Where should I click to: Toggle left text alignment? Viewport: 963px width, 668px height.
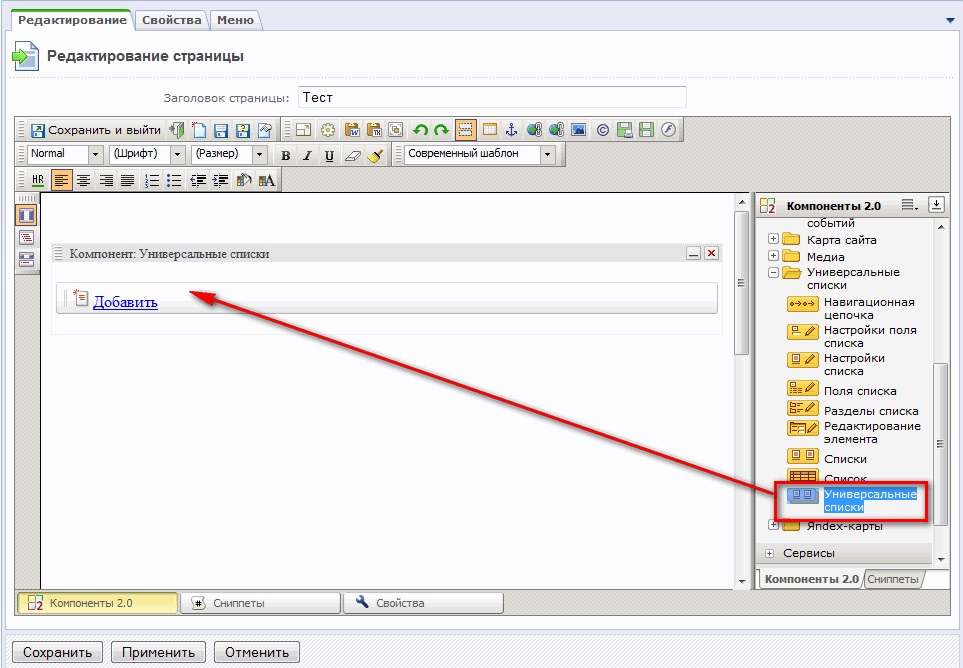pyautogui.click(x=61, y=181)
